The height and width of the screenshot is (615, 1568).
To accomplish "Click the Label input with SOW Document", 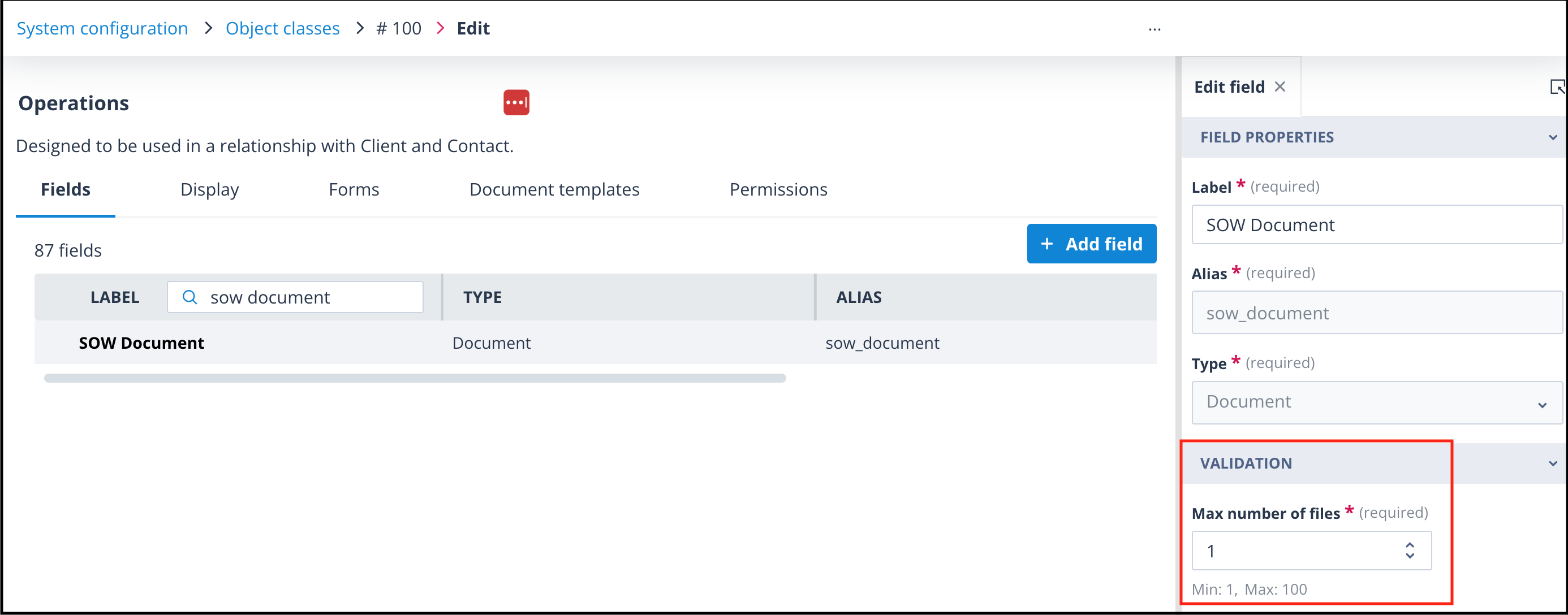I will click(1377, 225).
